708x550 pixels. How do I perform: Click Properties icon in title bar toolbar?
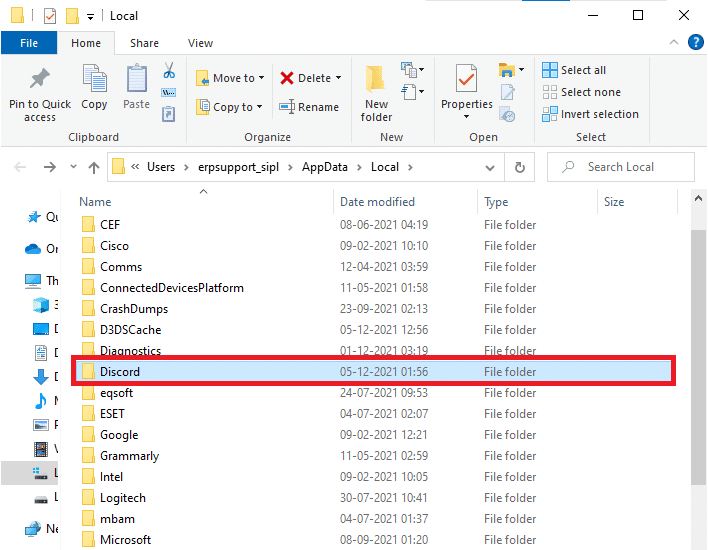point(50,16)
